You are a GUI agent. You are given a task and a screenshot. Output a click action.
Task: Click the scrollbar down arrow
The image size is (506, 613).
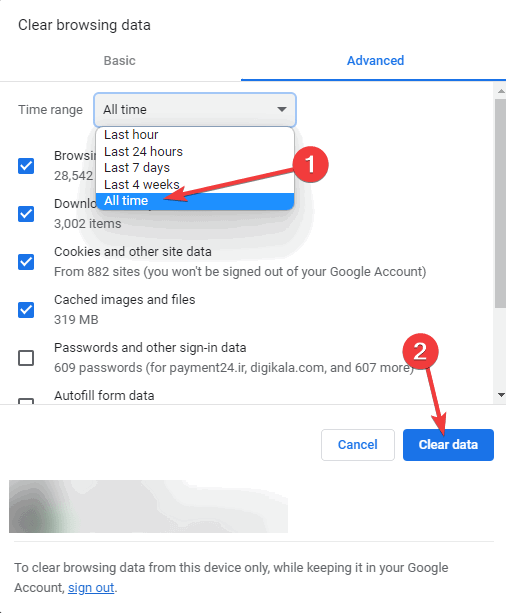point(501,395)
